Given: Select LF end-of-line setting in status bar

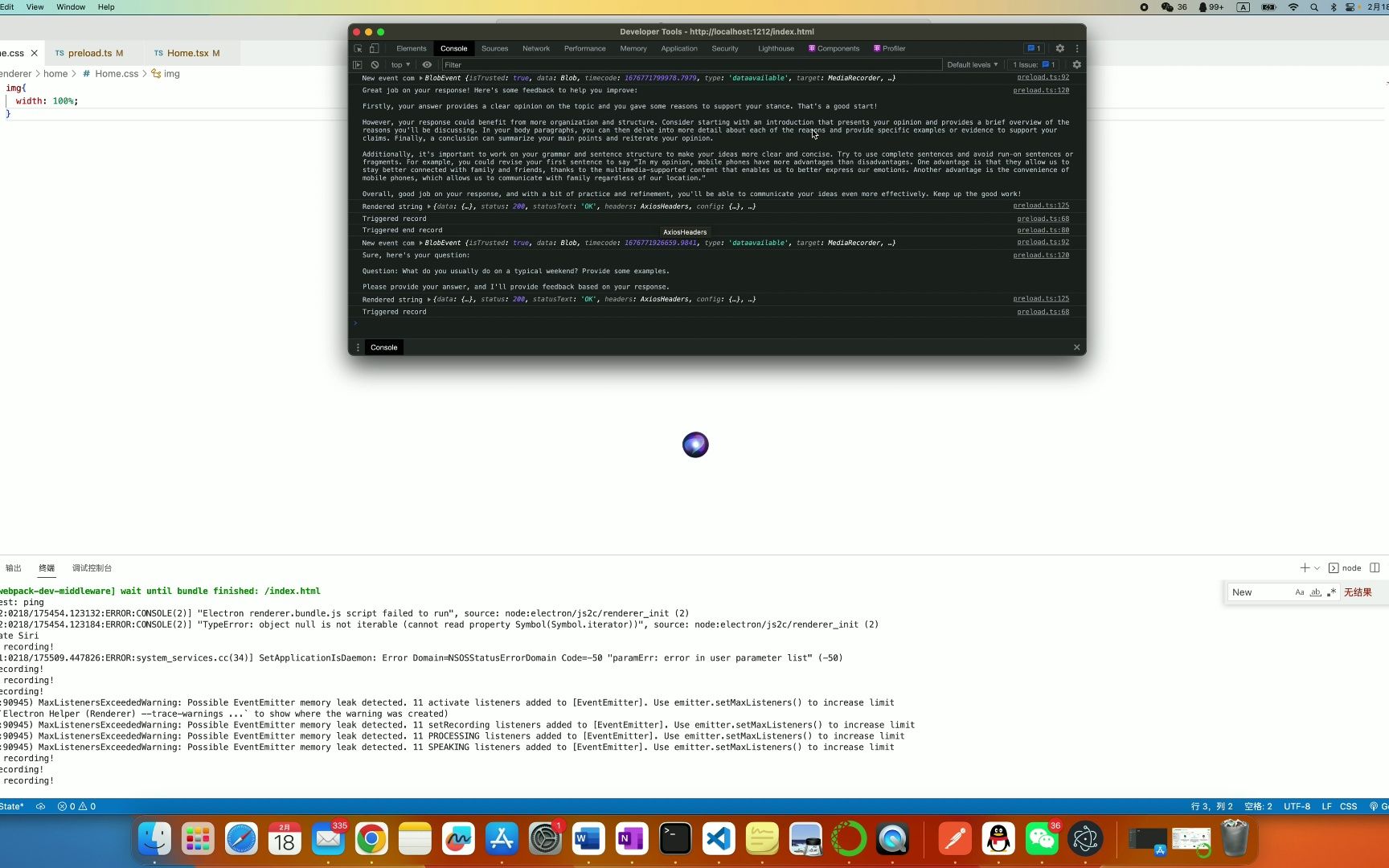Looking at the screenshot, I should click(x=1326, y=806).
